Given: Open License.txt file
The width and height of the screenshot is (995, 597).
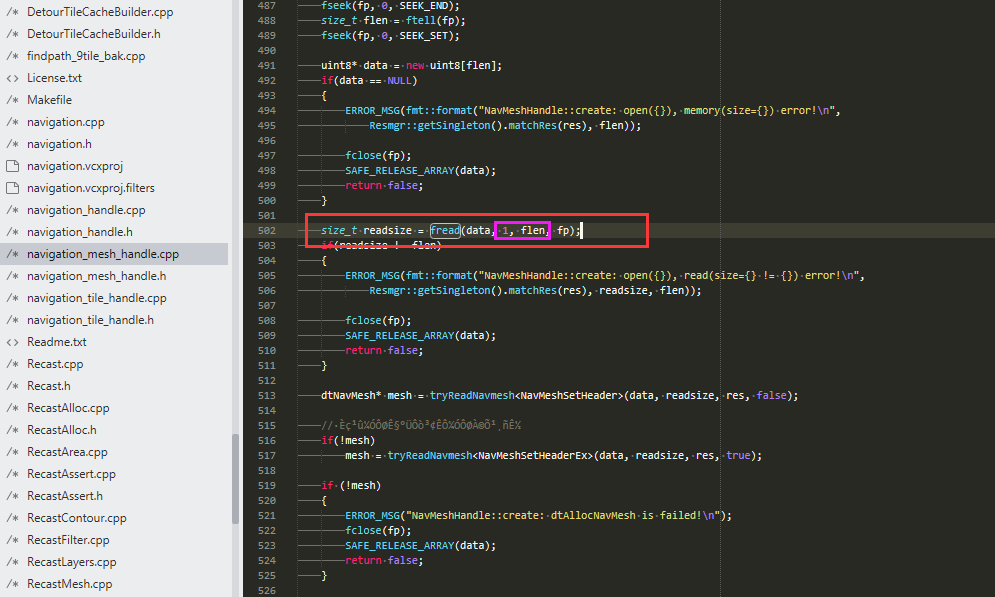Looking at the screenshot, I should [x=54, y=78].
